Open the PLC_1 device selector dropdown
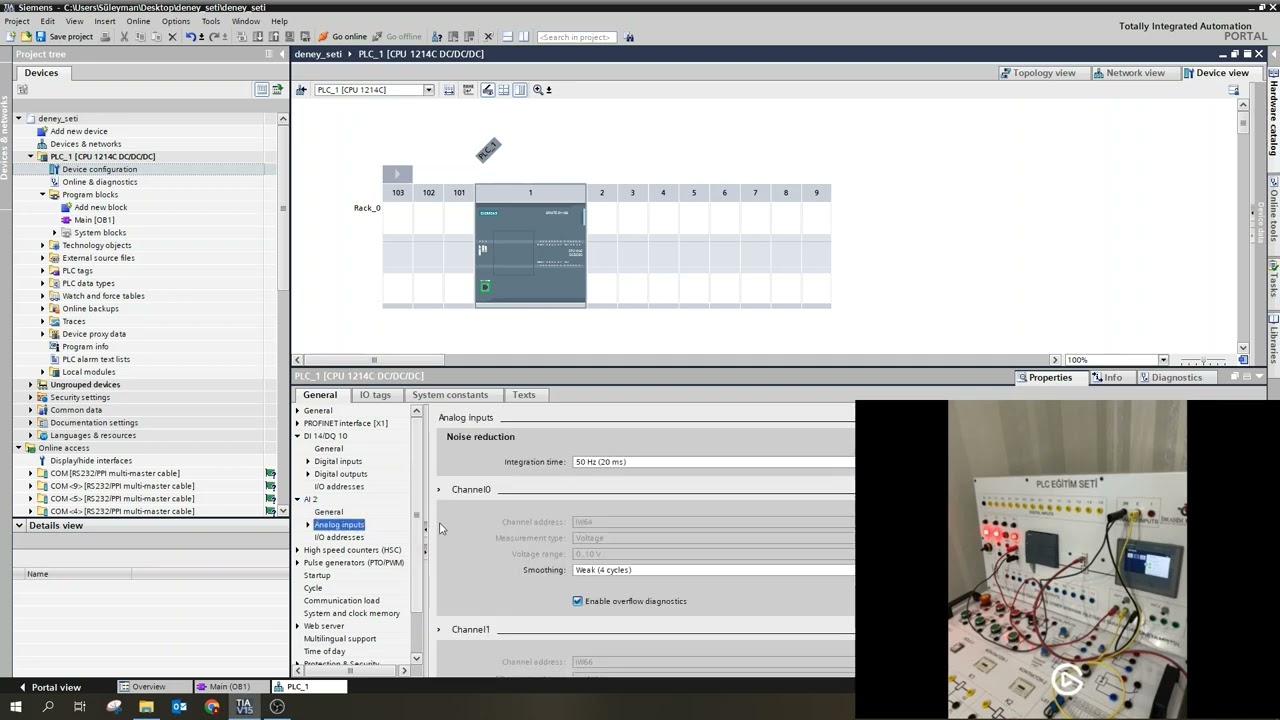Viewport: 1280px width, 720px height. pos(429,90)
